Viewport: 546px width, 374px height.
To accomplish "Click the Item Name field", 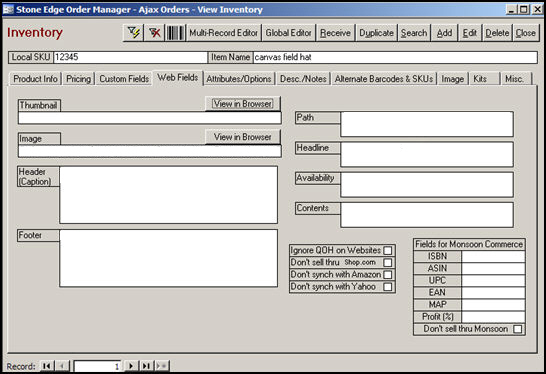I will pyautogui.click(x=395, y=57).
